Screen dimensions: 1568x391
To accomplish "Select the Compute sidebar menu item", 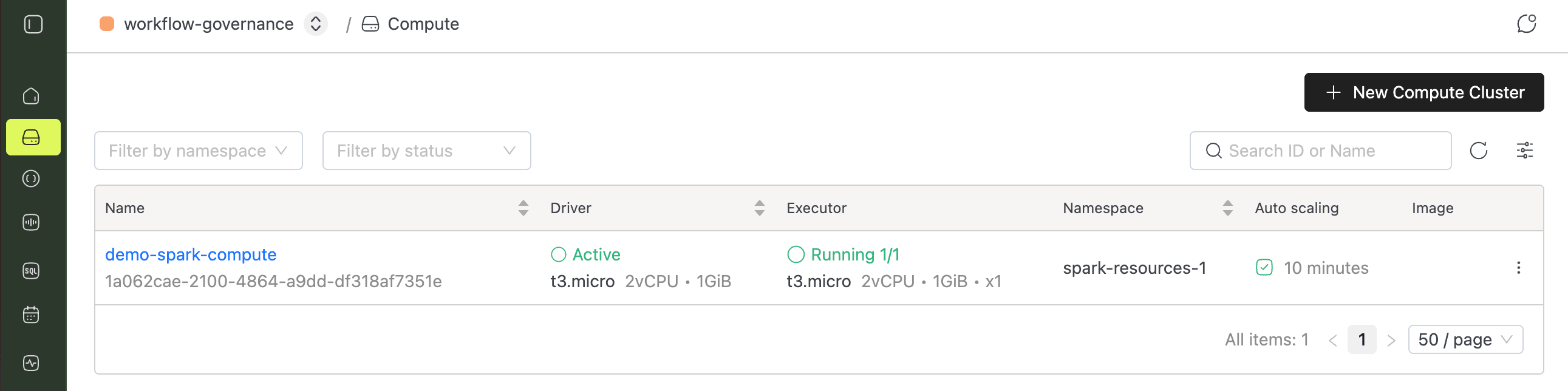I will (x=33, y=137).
